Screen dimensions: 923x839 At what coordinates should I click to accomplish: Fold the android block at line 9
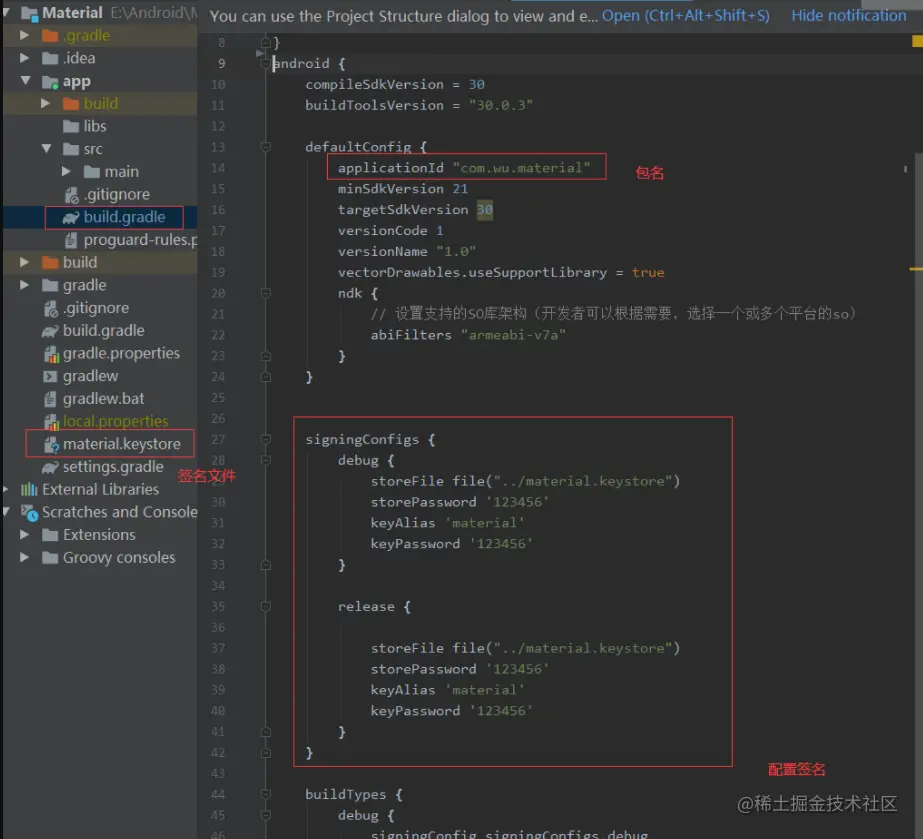tap(265, 63)
